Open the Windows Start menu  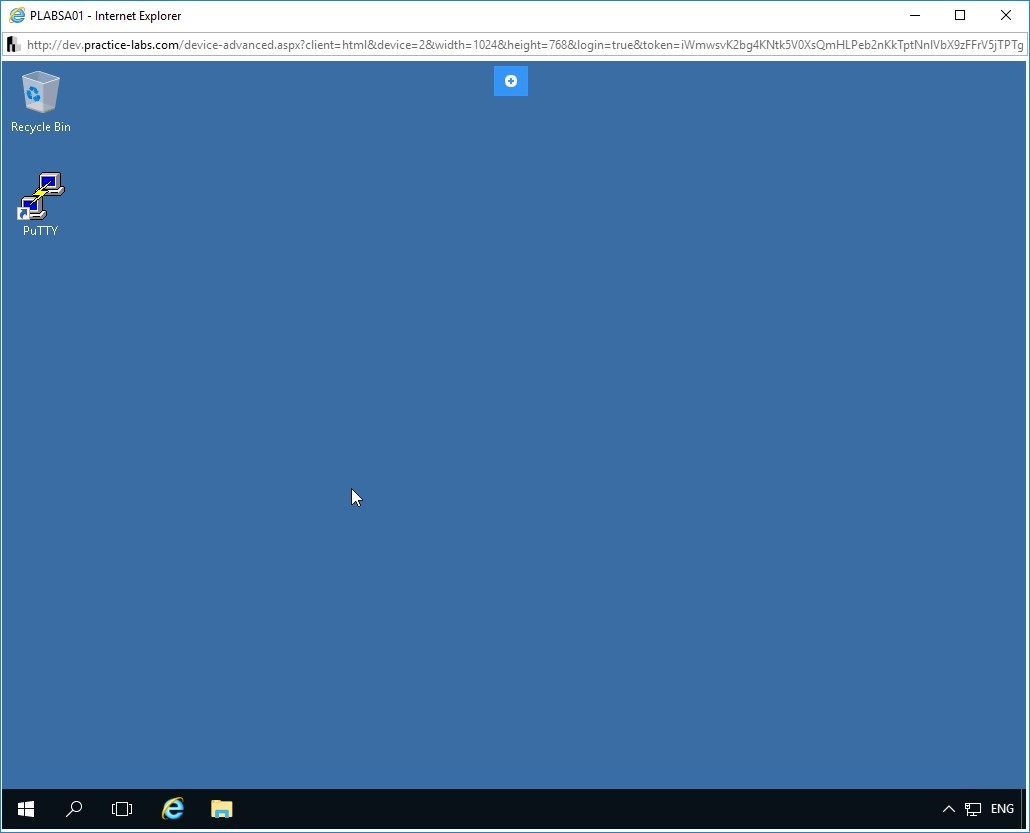coord(26,809)
